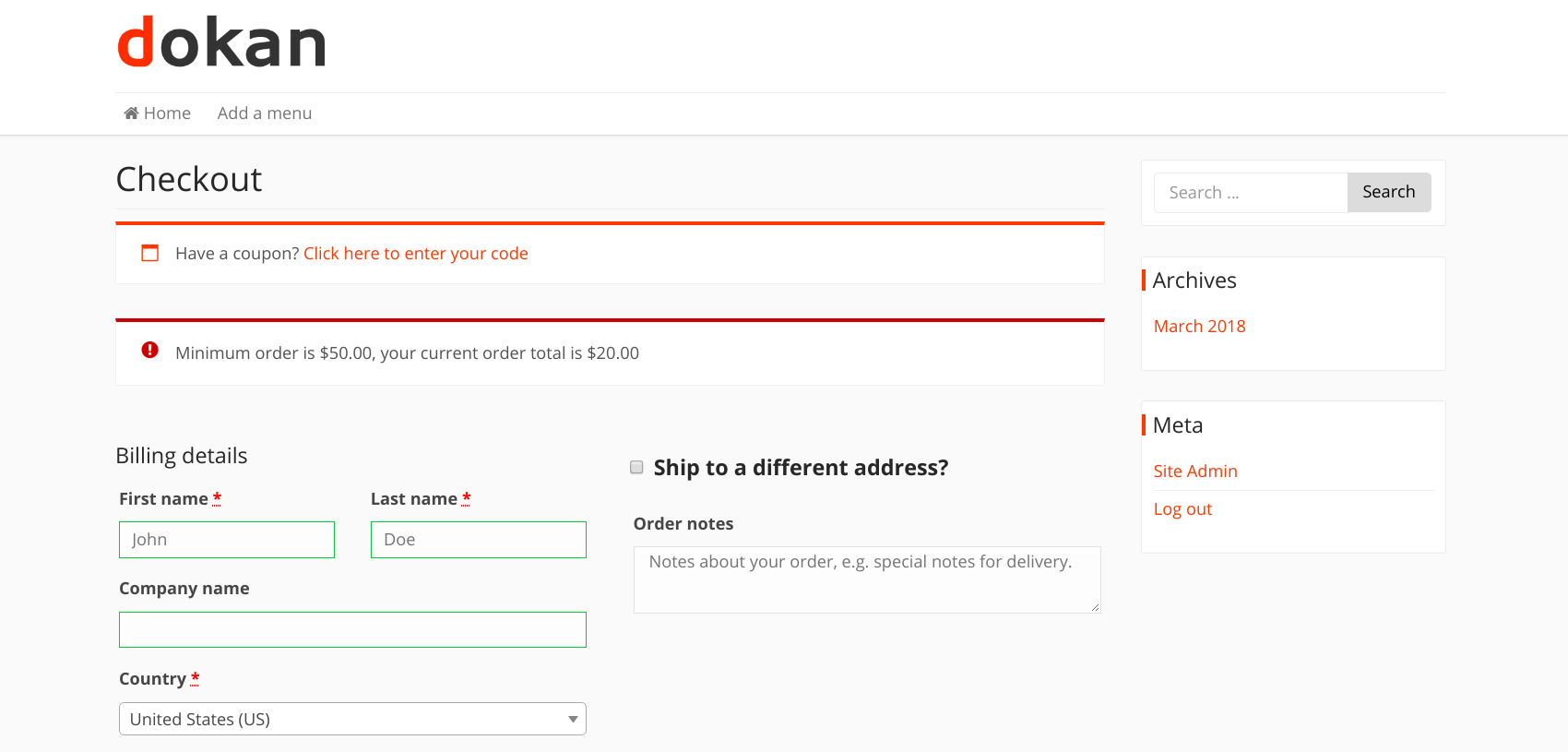Click the coupon calendar icon
Viewport: 1568px width, 752px height.
pyautogui.click(x=149, y=253)
